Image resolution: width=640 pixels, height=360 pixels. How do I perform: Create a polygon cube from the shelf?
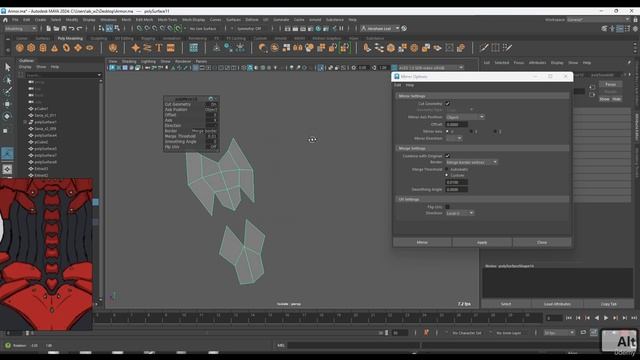[31, 48]
